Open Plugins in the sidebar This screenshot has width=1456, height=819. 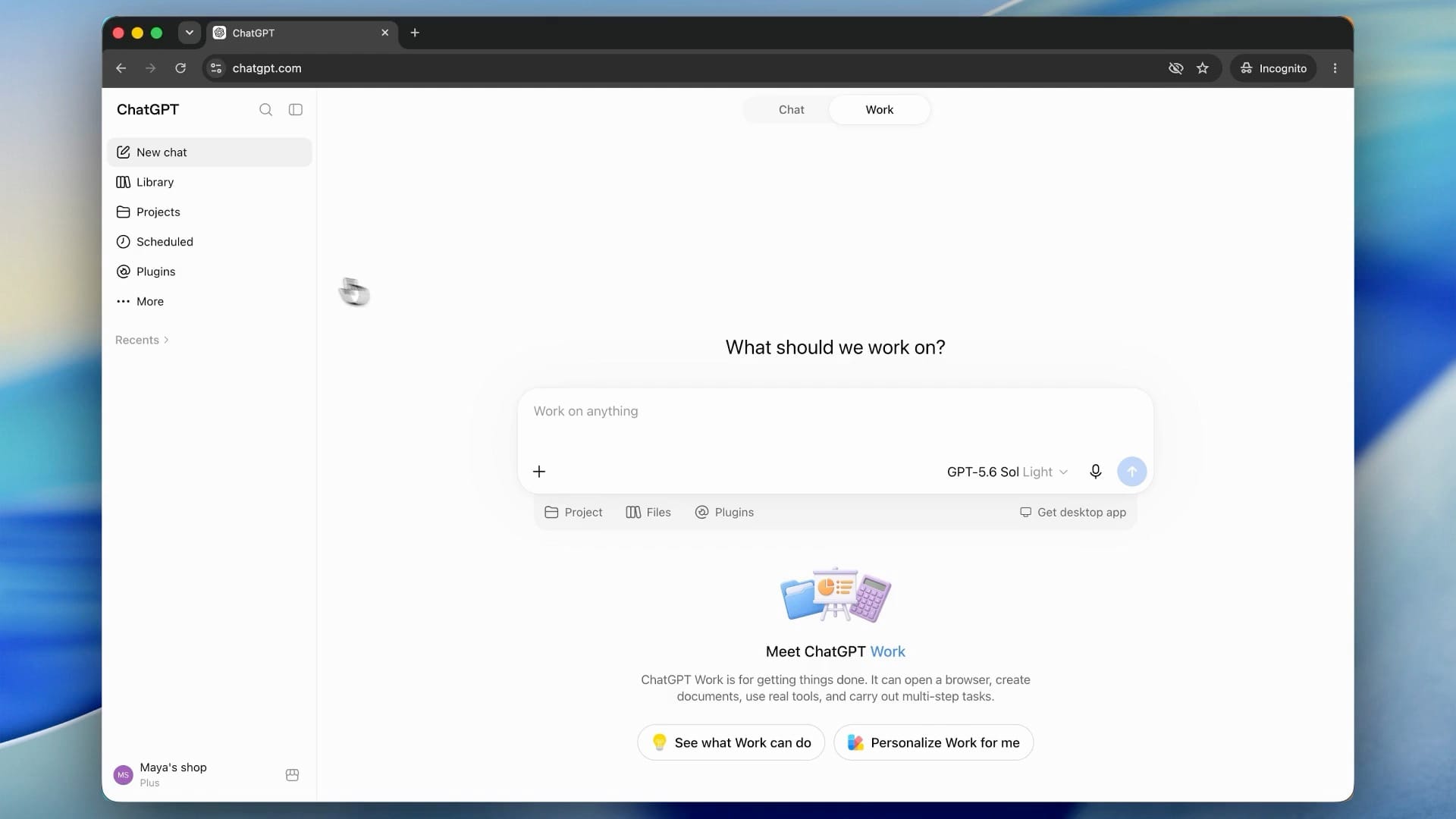coord(209,271)
